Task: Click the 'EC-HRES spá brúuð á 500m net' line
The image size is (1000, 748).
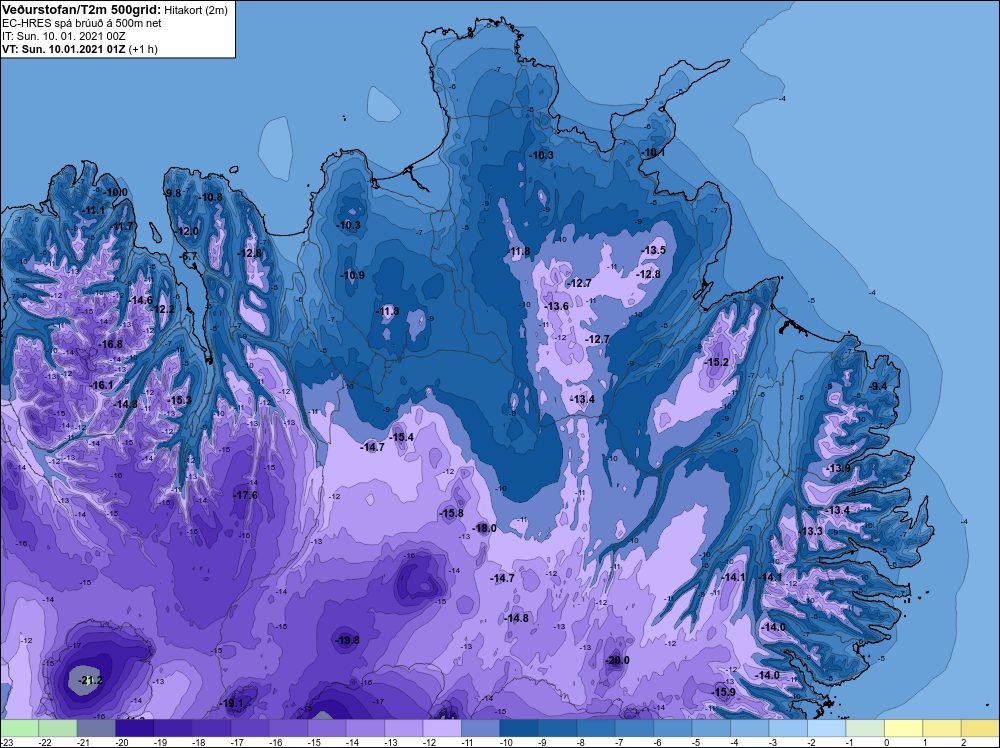Action: [82, 23]
